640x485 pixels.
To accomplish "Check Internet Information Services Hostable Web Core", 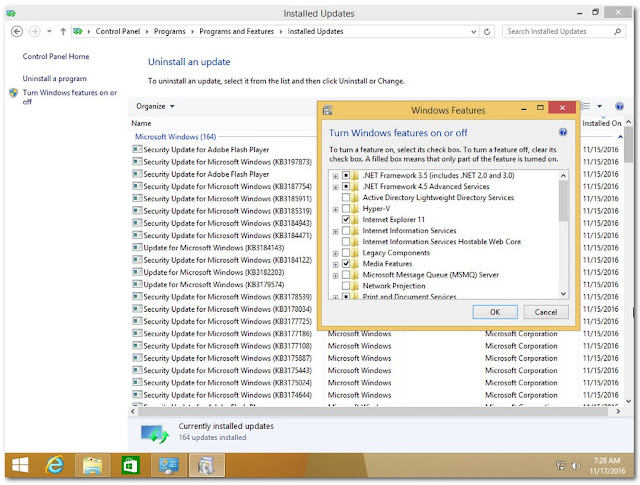I will pyautogui.click(x=346, y=241).
